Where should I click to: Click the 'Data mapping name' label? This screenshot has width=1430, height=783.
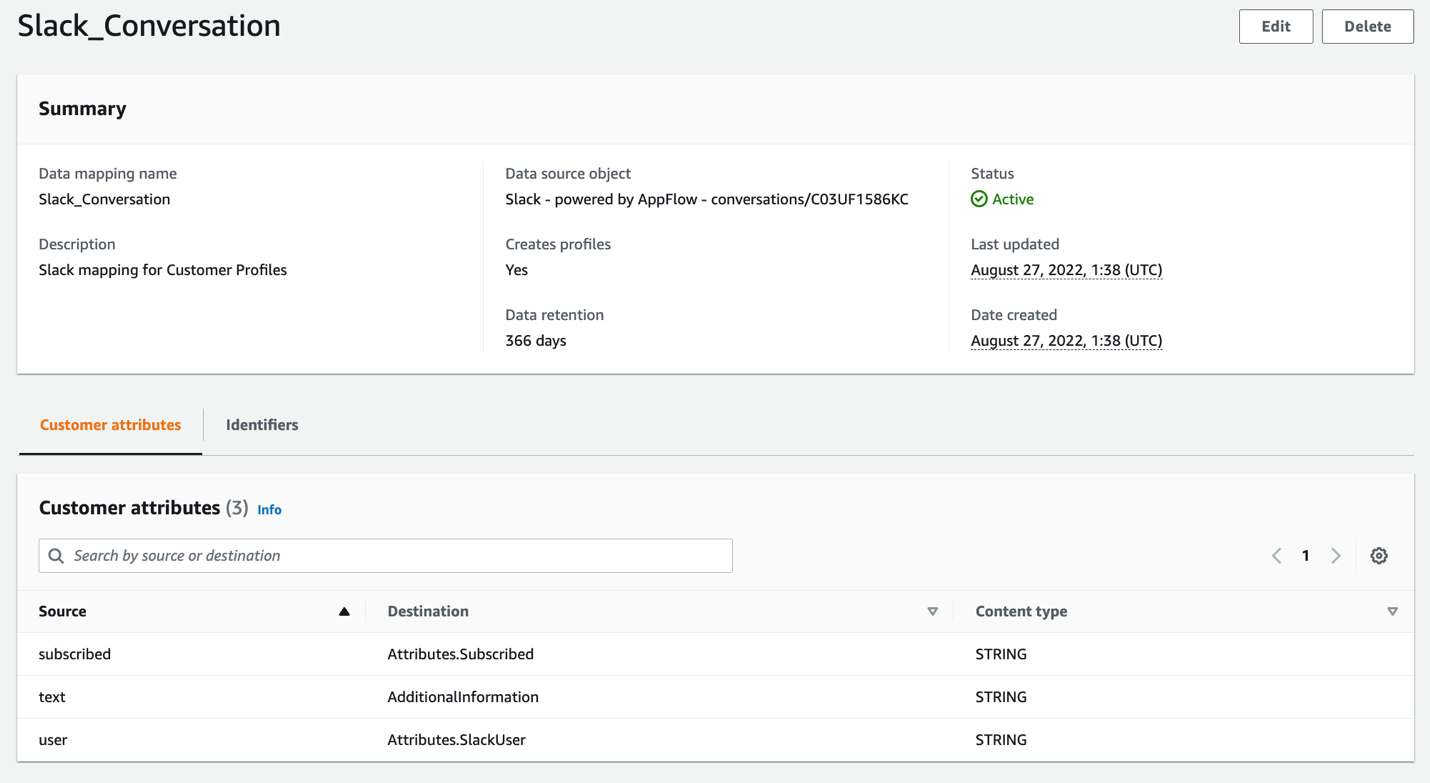click(x=108, y=174)
